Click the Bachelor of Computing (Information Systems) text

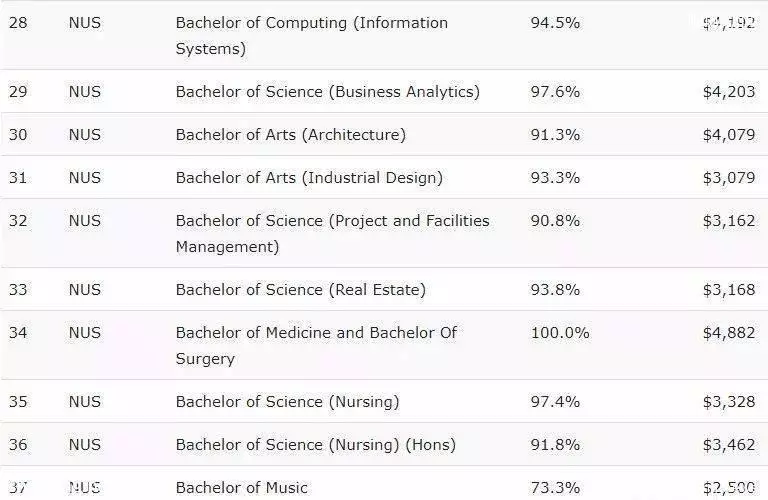312,36
